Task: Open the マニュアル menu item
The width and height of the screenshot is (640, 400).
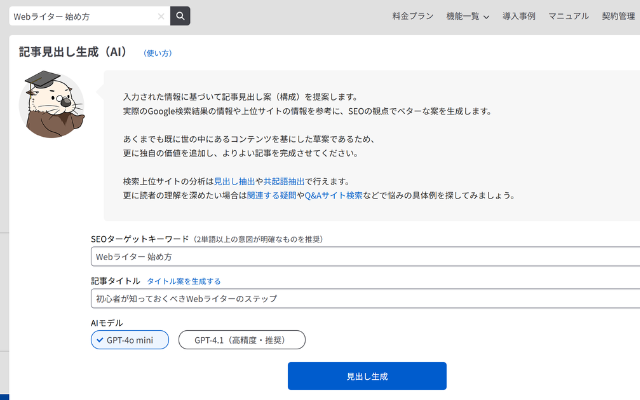Action: (568, 16)
